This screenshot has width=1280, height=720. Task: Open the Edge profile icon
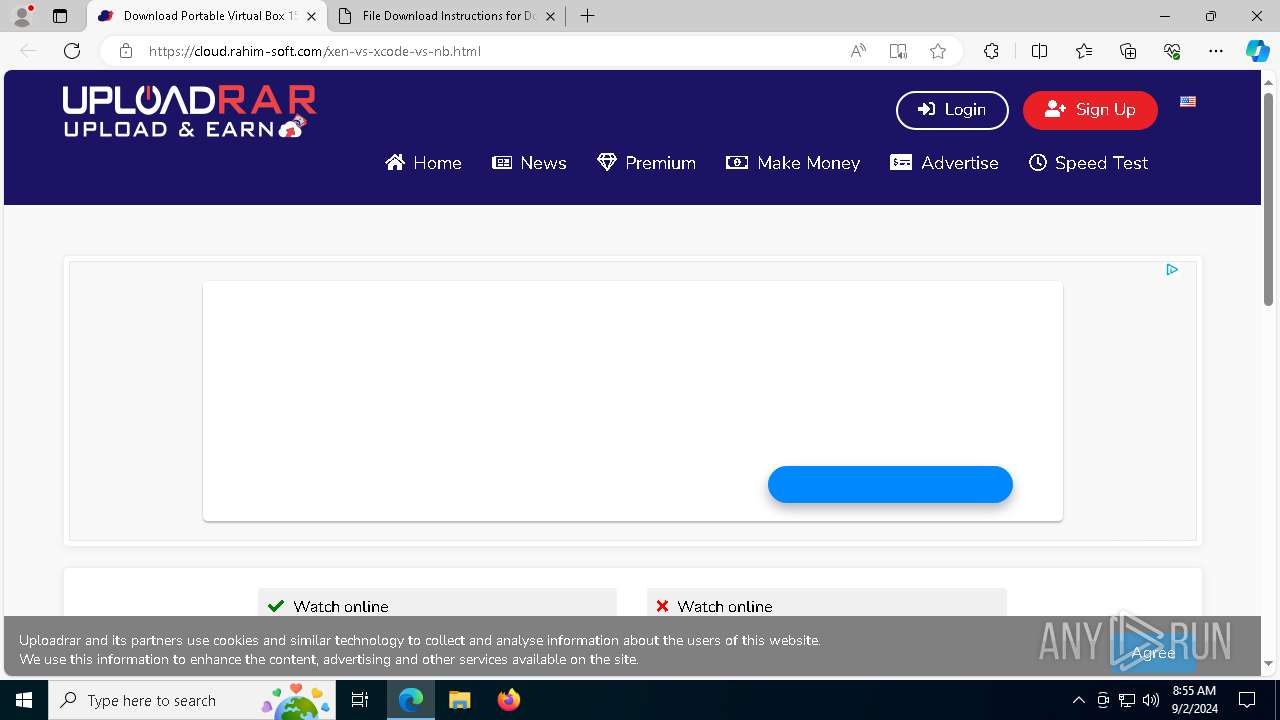point(22,16)
